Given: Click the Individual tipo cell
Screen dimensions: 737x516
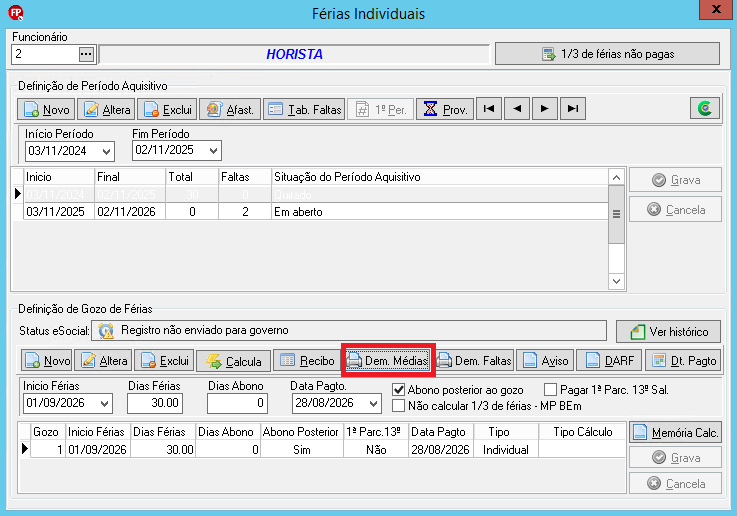Looking at the screenshot, I should click(506, 450).
